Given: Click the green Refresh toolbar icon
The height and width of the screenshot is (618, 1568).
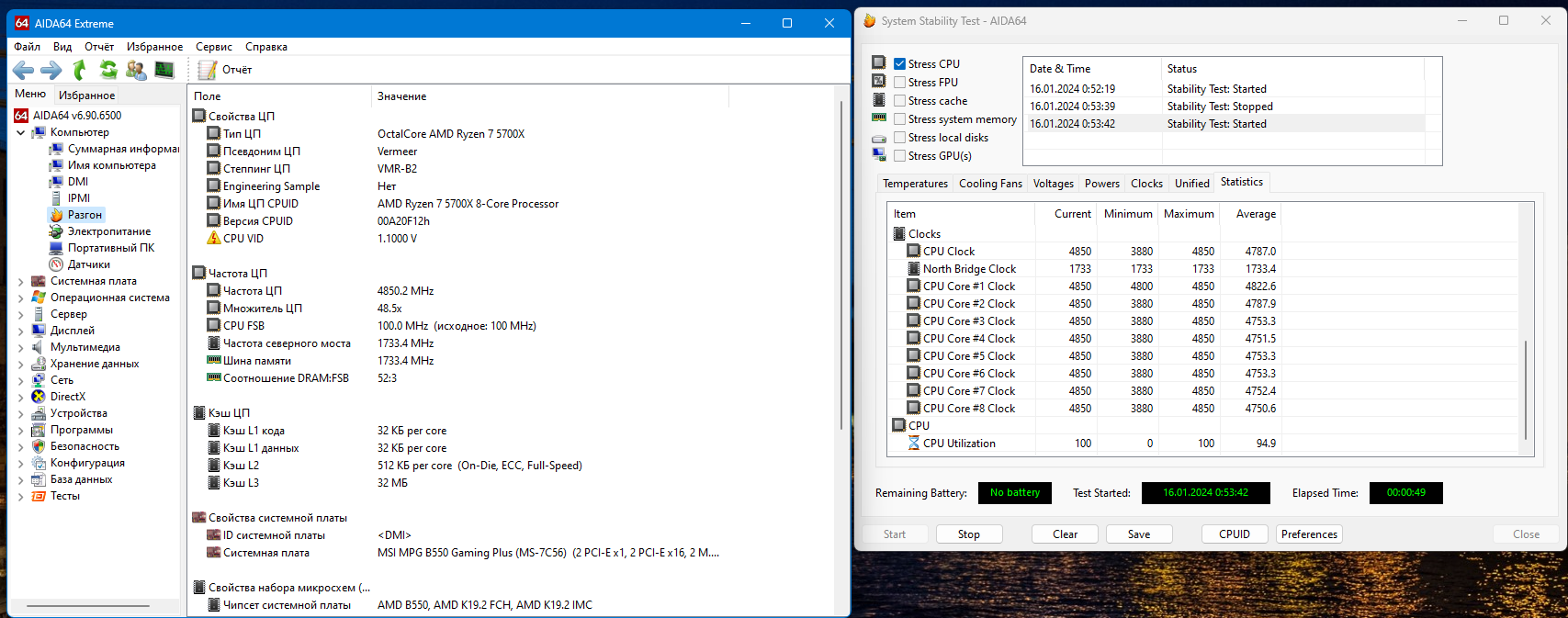Looking at the screenshot, I should click(108, 70).
